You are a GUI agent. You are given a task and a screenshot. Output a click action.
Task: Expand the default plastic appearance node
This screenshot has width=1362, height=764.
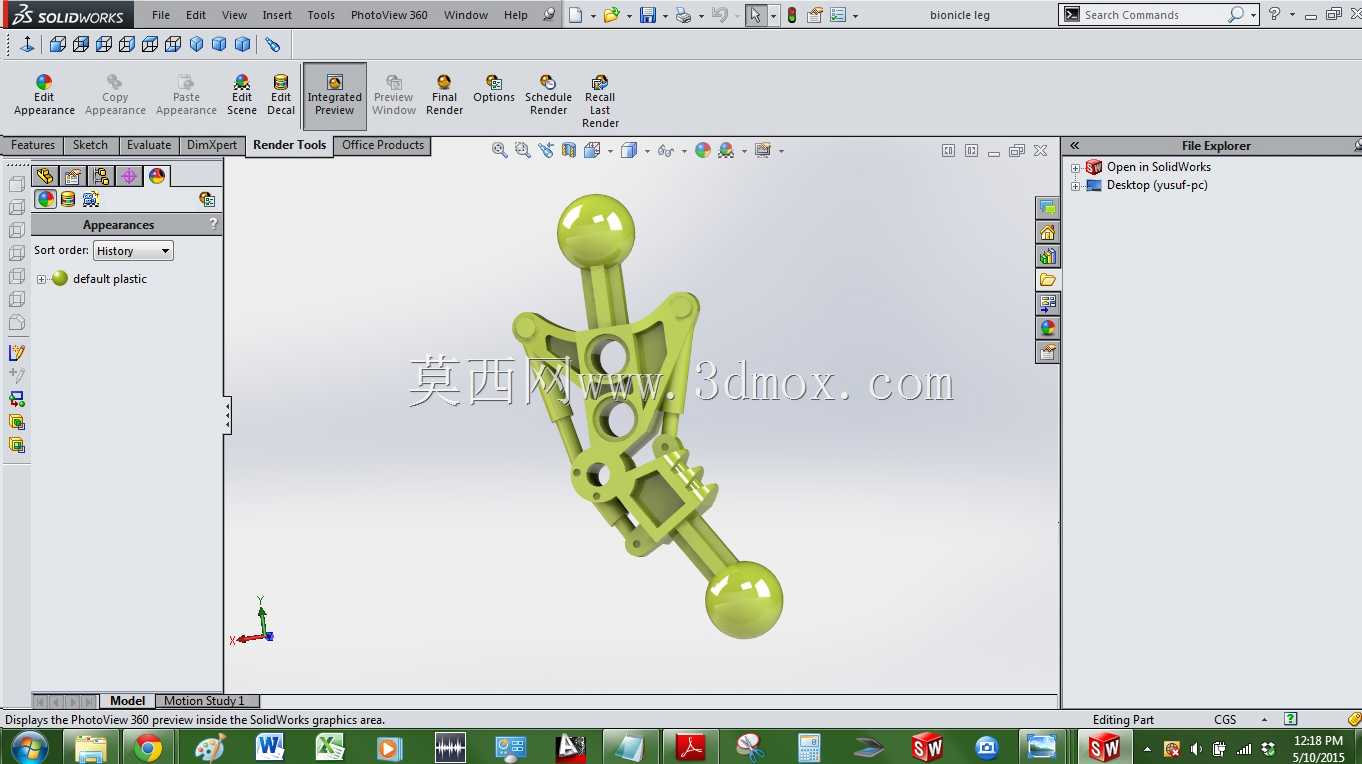click(41, 279)
